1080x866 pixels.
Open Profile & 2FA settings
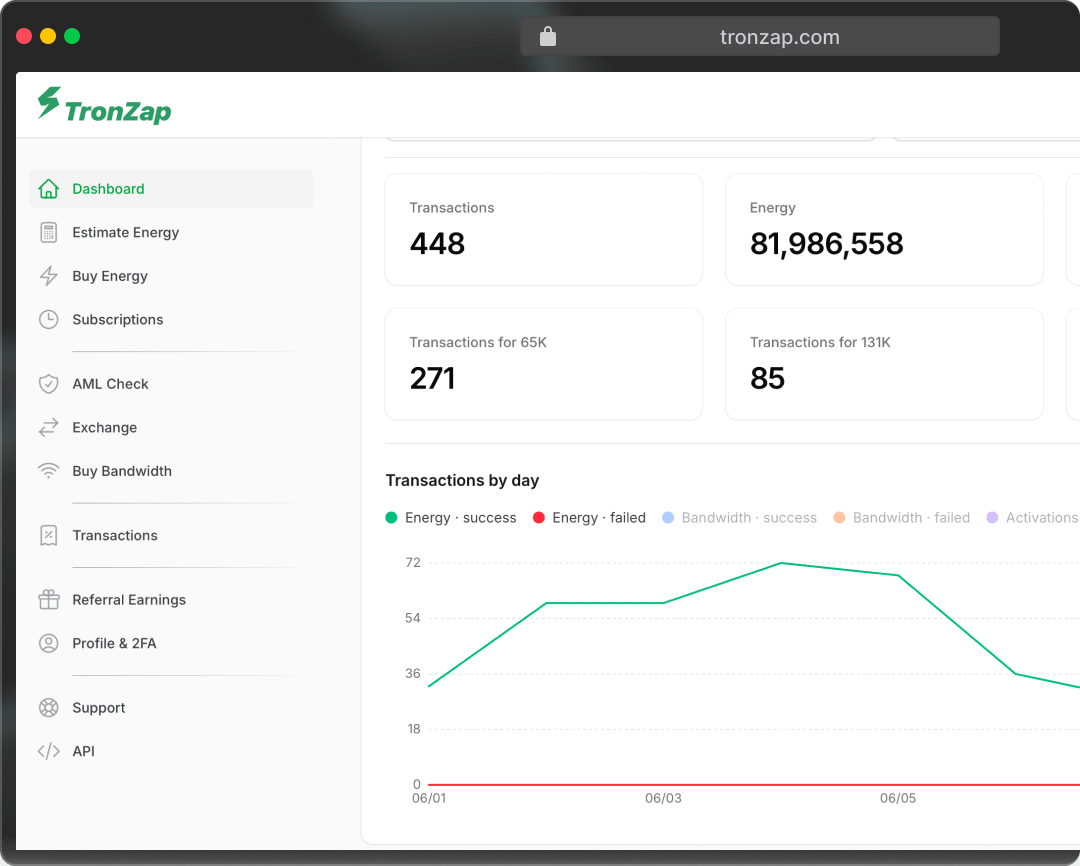pyautogui.click(x=172, y=643)
